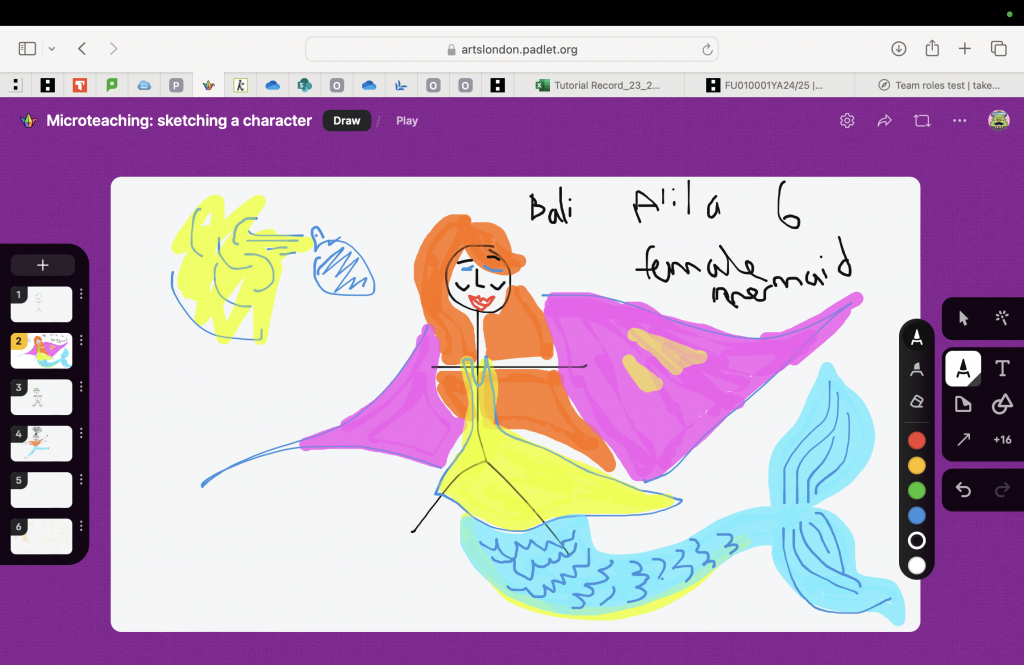Viewport: 1024px width, 665px height.
Task: Select the Text tool
Action: click(1002, 369)
